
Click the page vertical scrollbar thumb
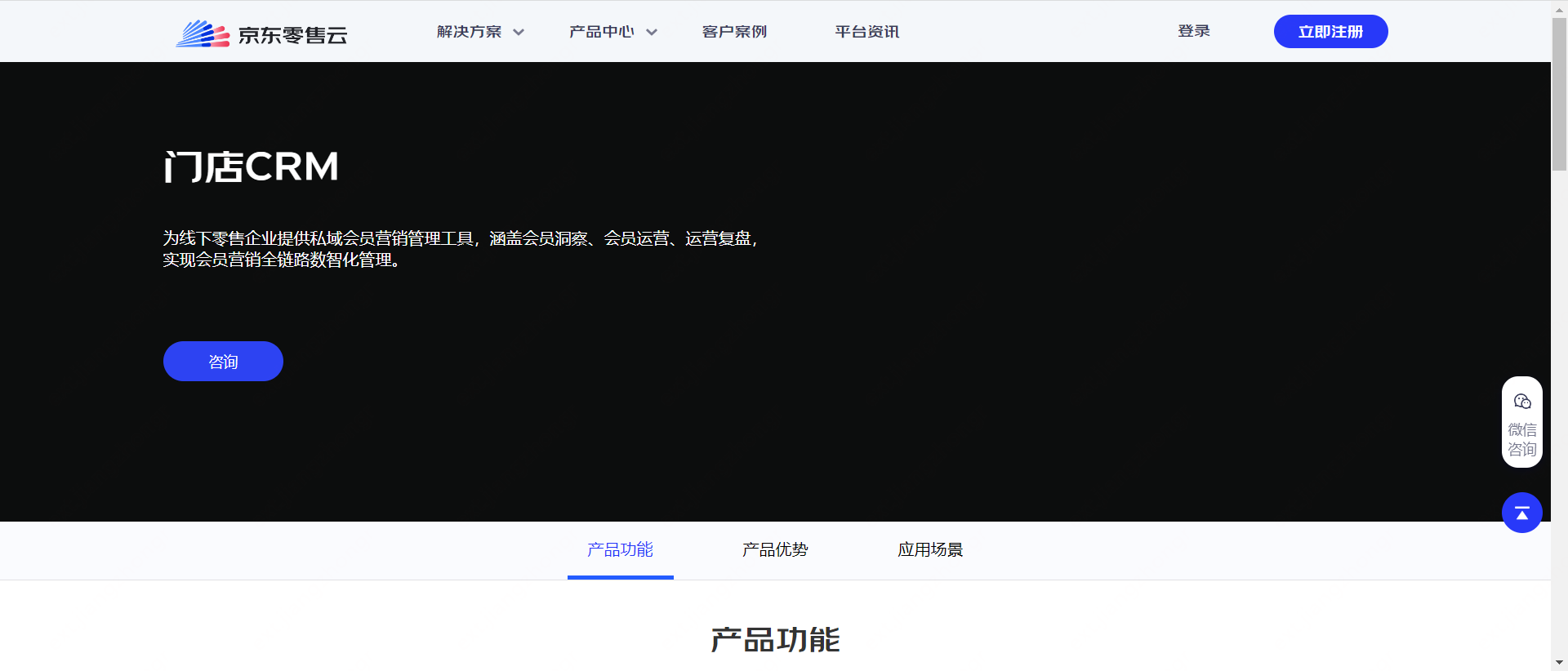click(x=1560, y=94)
